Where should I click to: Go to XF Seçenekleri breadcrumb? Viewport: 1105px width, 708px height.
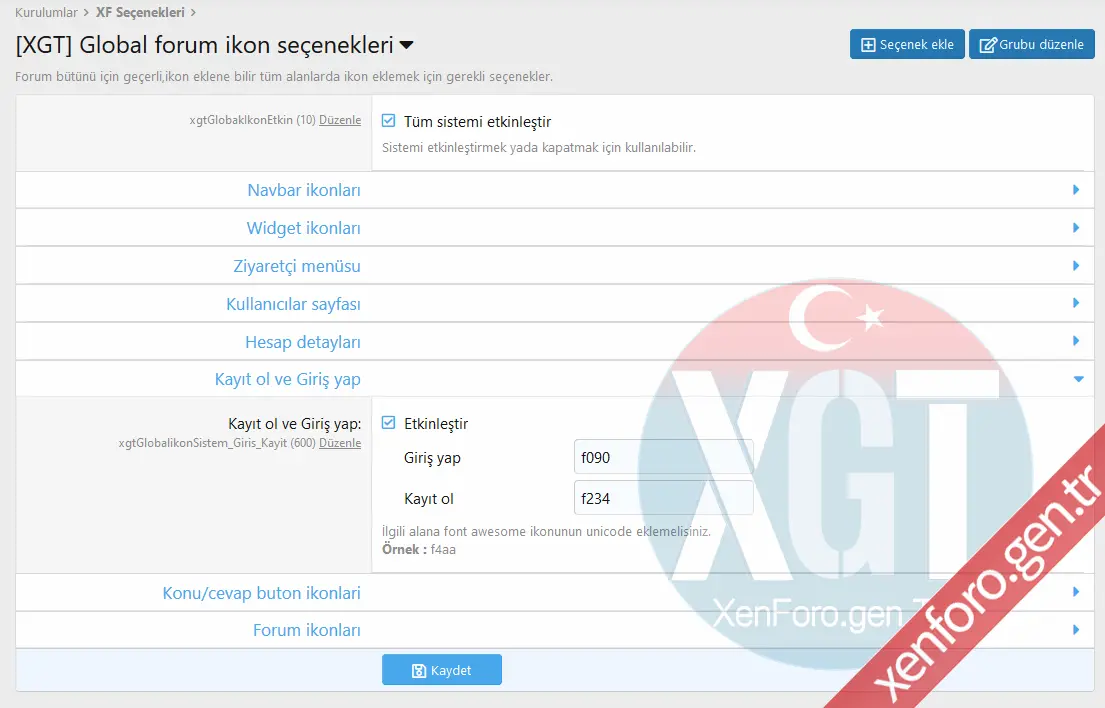(140, 12)
